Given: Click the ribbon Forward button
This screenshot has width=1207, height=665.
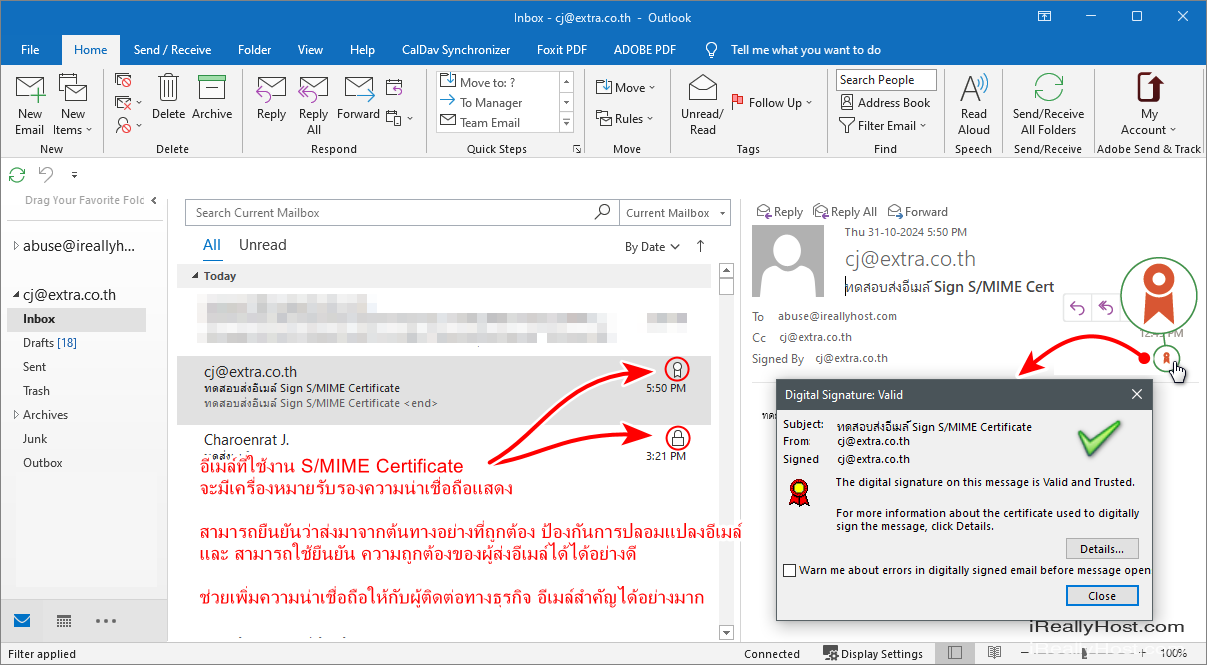Looking at the screenshot, I should tap(358, 98).
